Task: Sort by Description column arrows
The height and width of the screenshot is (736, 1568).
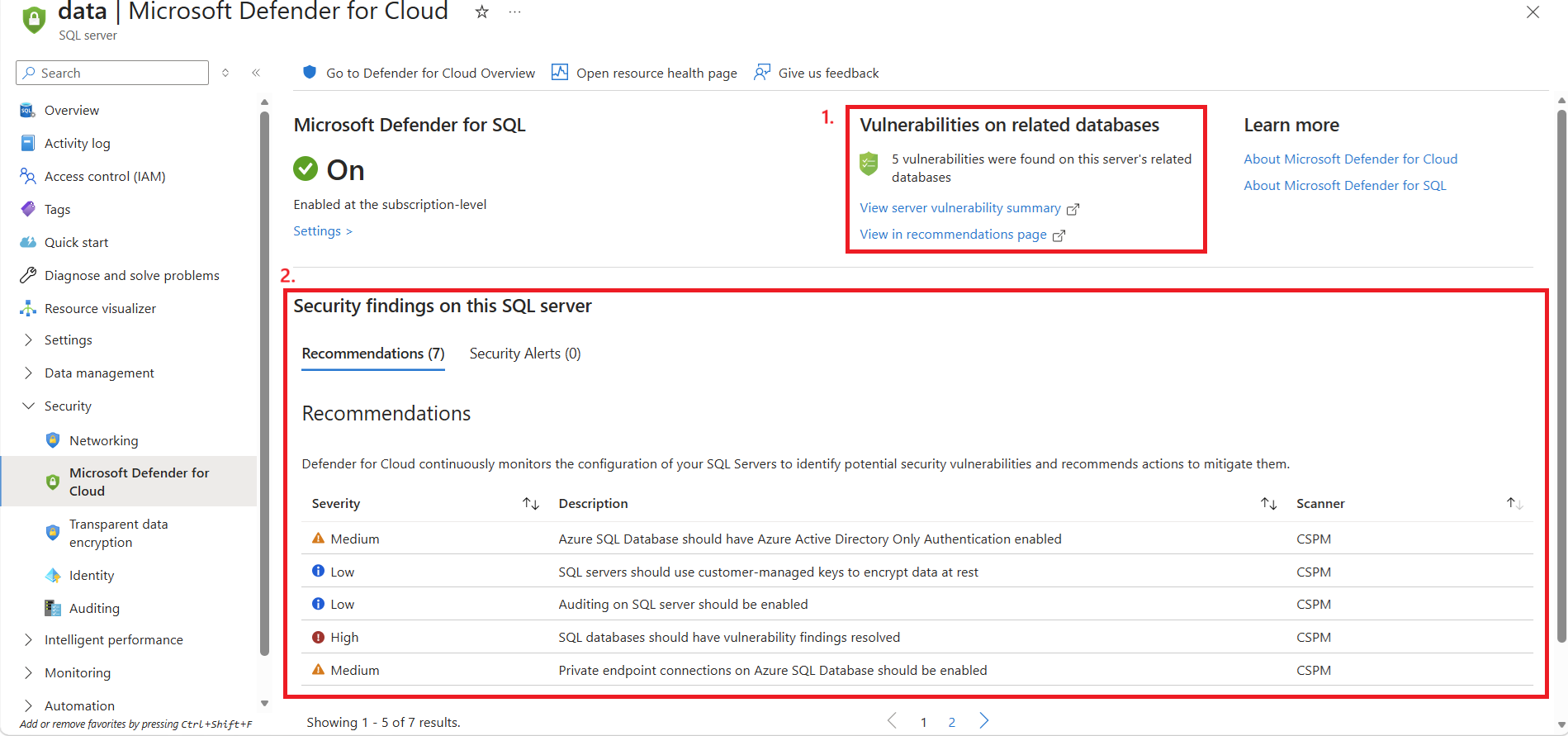Action: (x=1269, y=504)
